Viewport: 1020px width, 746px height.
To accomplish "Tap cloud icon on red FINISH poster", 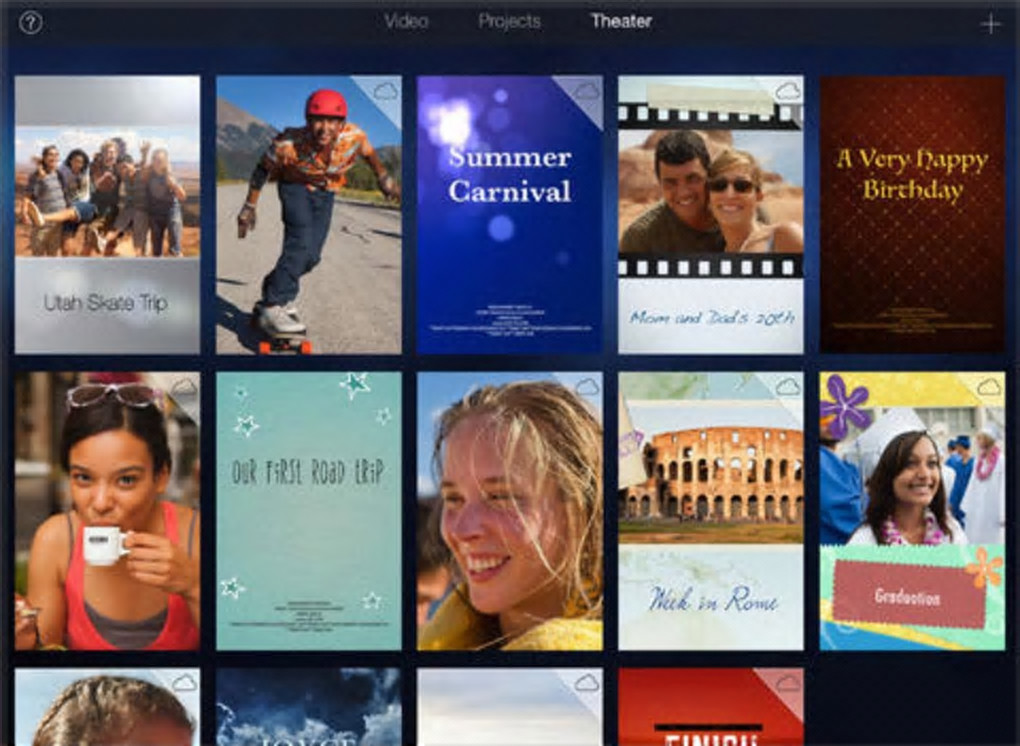I will [x=788, y=683].
